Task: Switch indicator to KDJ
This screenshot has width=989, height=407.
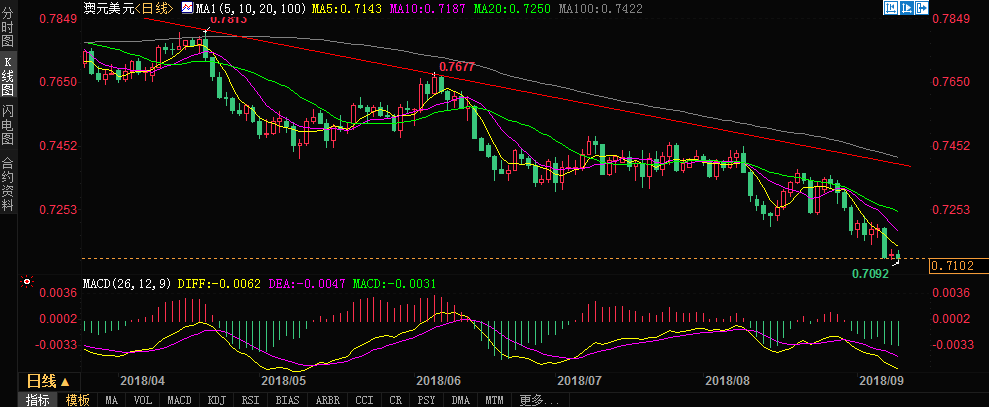Action: click(214, 400)
